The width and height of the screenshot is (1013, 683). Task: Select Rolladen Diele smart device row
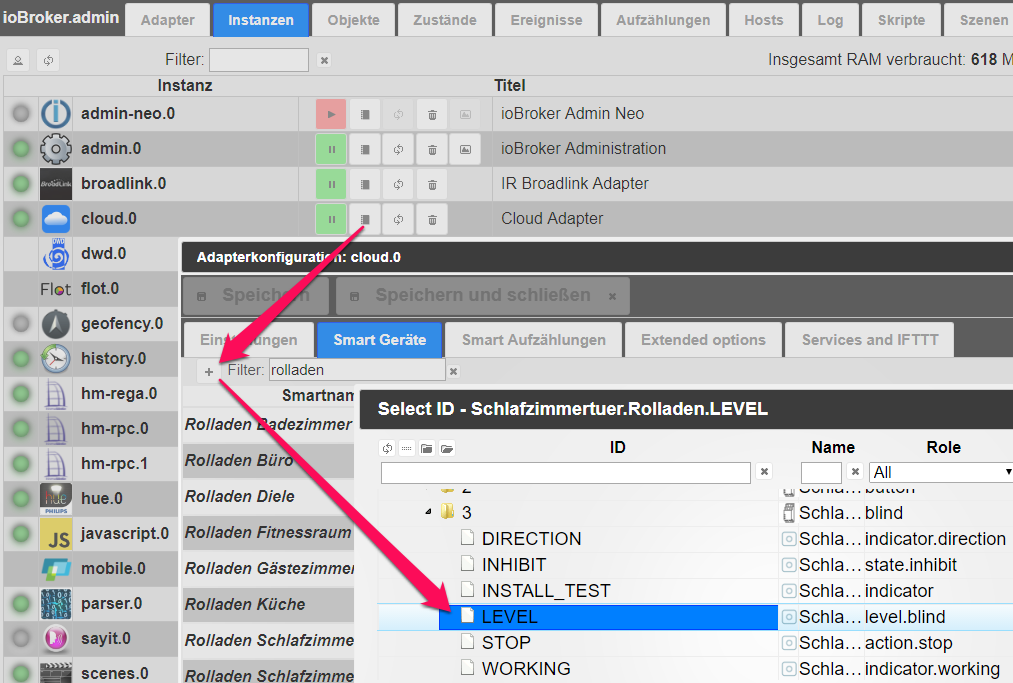[268, 496]
